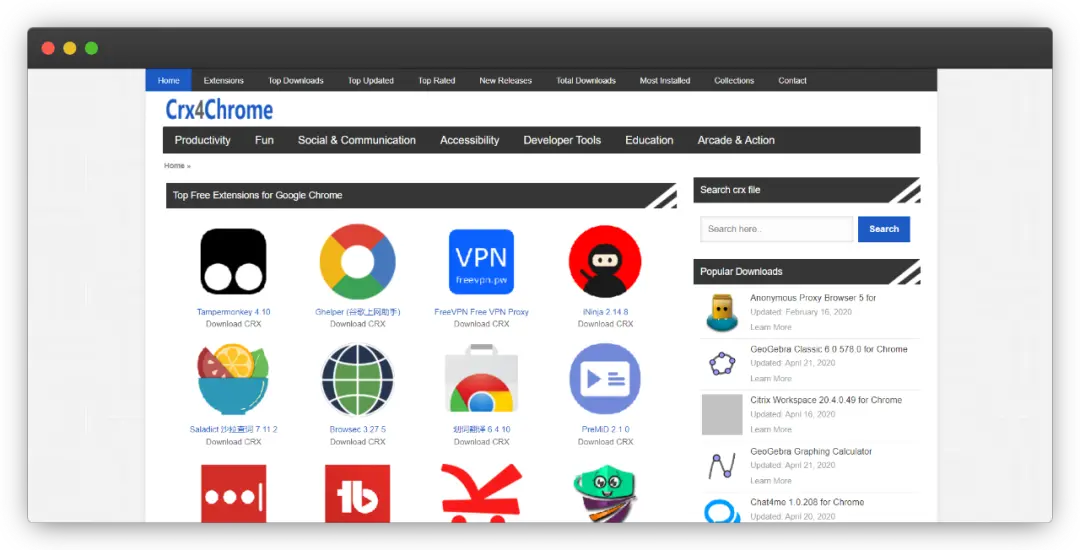1080x550 pixels.
Task: Switch to Top Downloads nav item
Action: point(295,81)
